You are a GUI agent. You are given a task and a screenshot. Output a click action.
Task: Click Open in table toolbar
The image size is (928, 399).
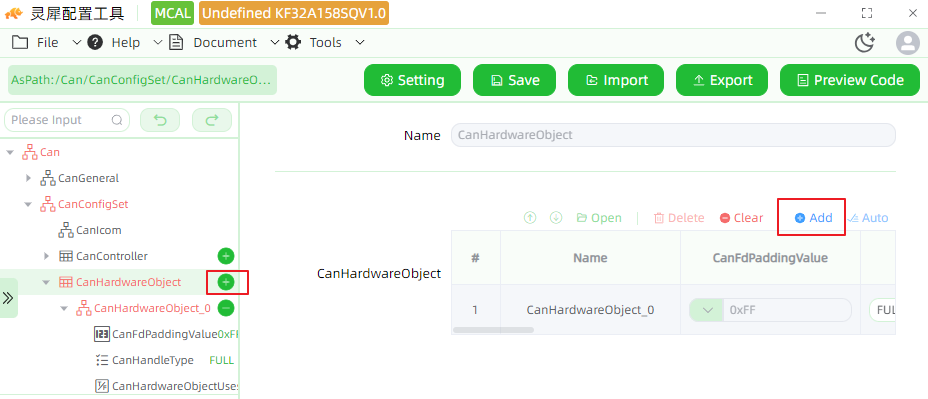coord(599,218)
